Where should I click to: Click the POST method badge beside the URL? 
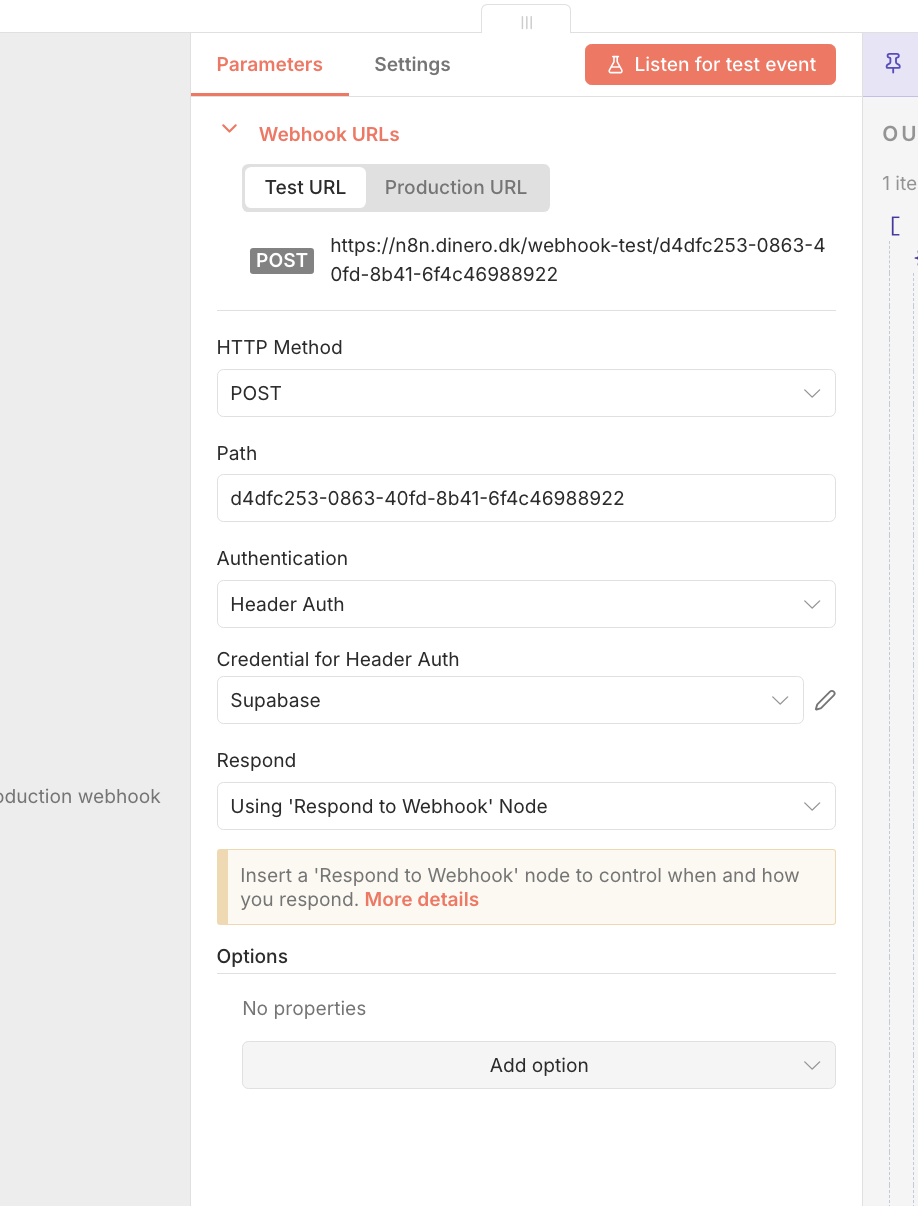click(281, 260)
